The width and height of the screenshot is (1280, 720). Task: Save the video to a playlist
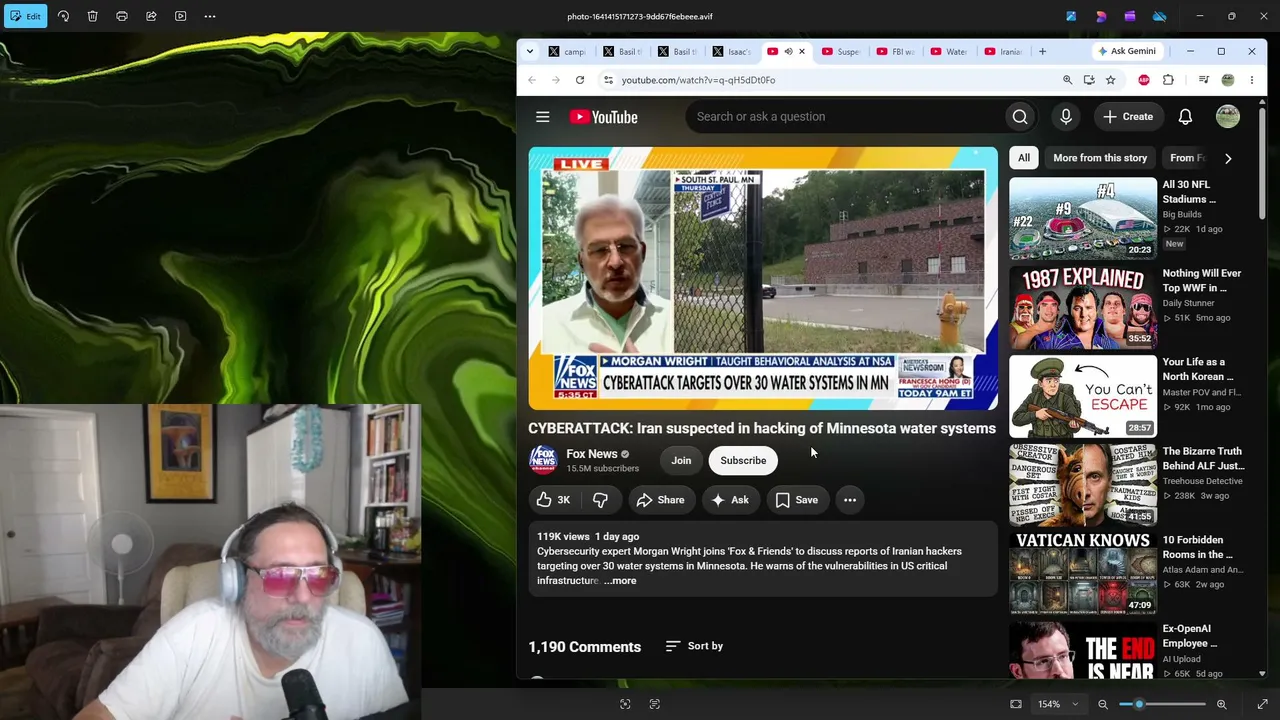pos(797,500)
